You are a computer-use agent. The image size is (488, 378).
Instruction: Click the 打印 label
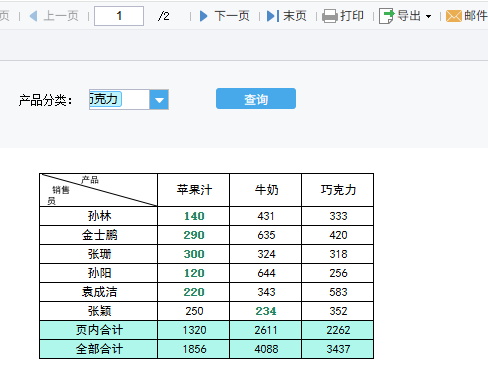(352, 16)
